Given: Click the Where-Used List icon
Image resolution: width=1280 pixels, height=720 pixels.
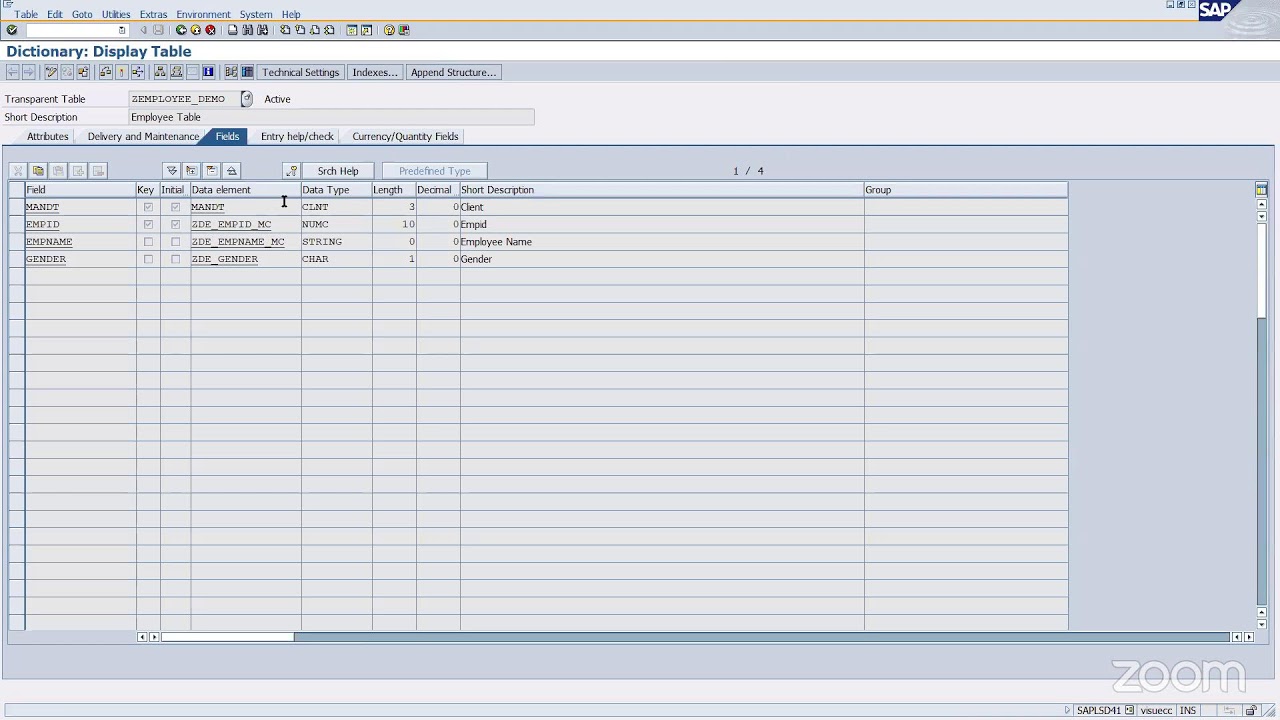Looking at the screenshot, I should [x=138, y=72].
